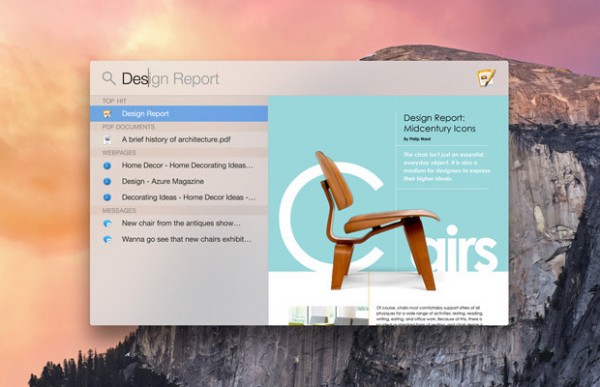Open A brief history of architecture.pdf

pos(179,139)
